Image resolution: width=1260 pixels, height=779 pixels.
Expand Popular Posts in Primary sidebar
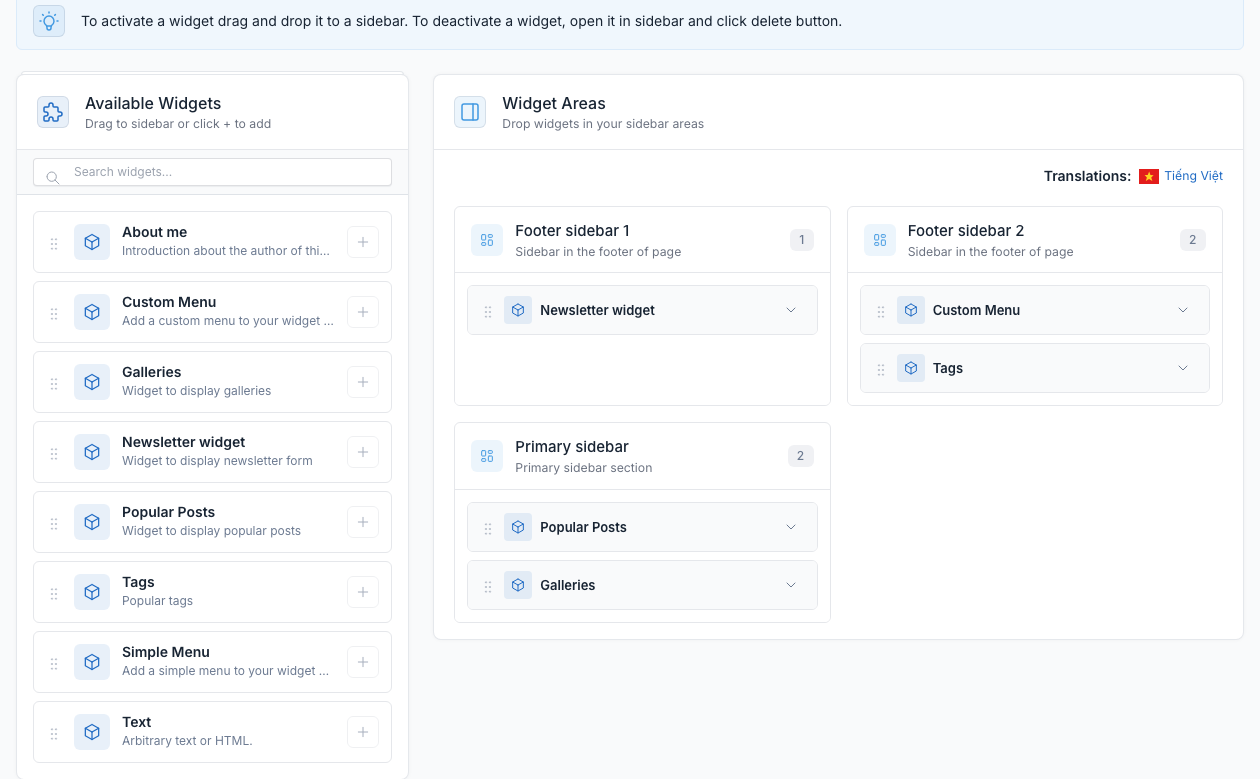791,527
